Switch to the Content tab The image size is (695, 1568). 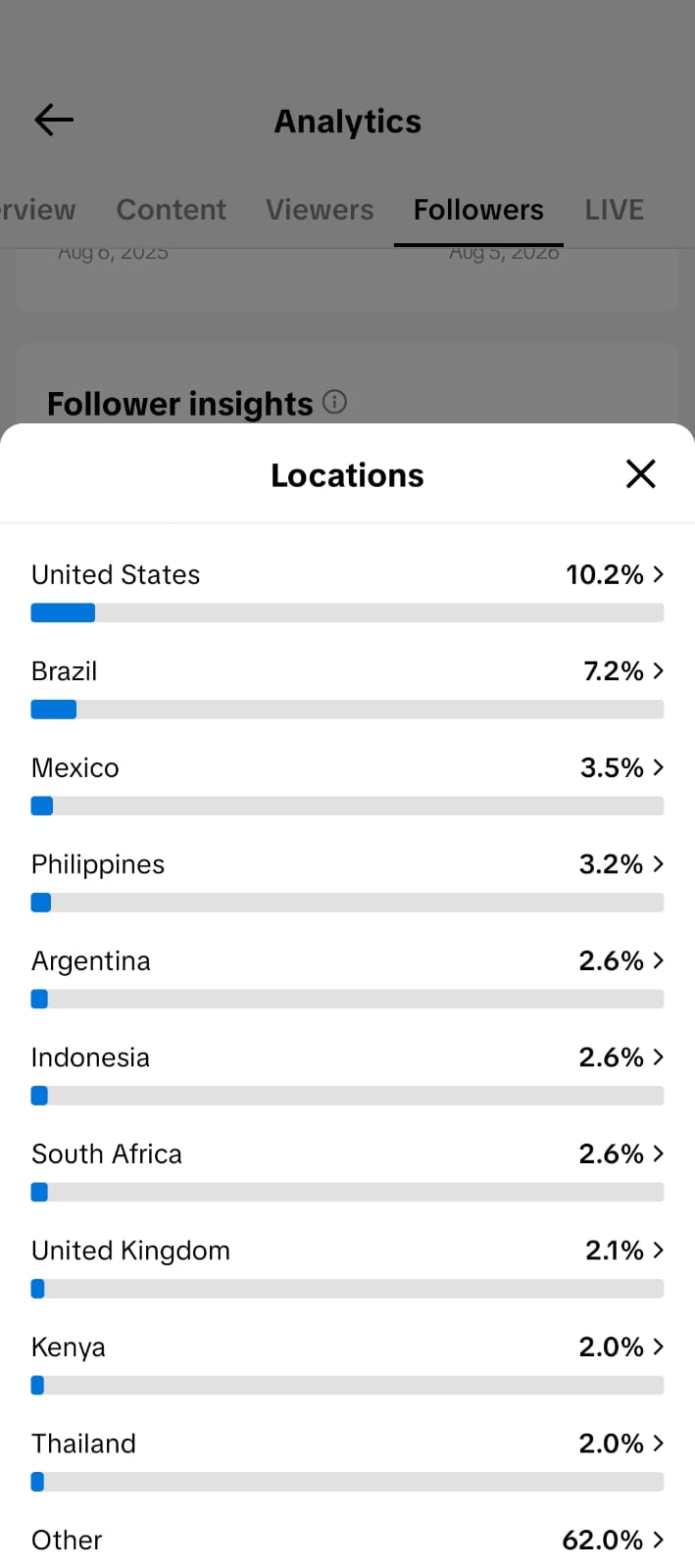(171, 210)
